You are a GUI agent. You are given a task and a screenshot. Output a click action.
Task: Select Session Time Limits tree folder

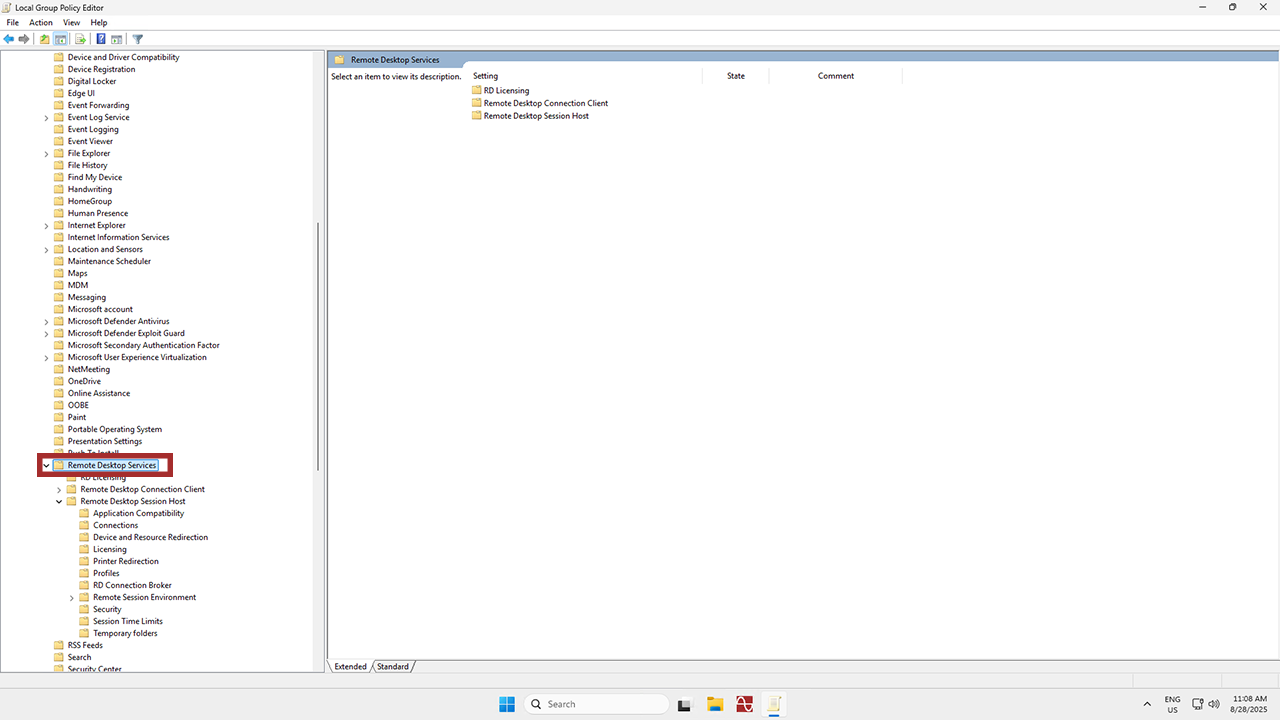(x=127, y=621)
